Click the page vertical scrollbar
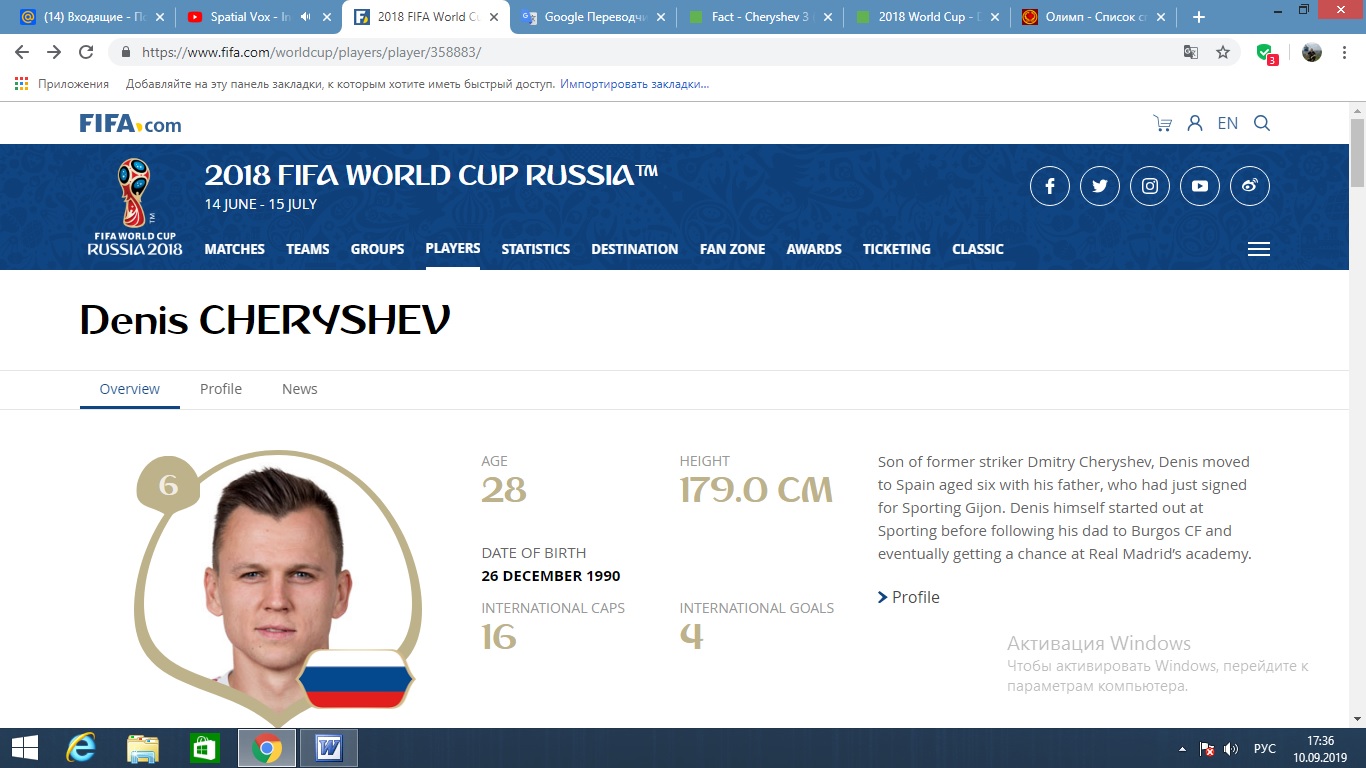The width and height of the screenshot is (1366, 768). pyautogui.click(x=1357, y=151)
